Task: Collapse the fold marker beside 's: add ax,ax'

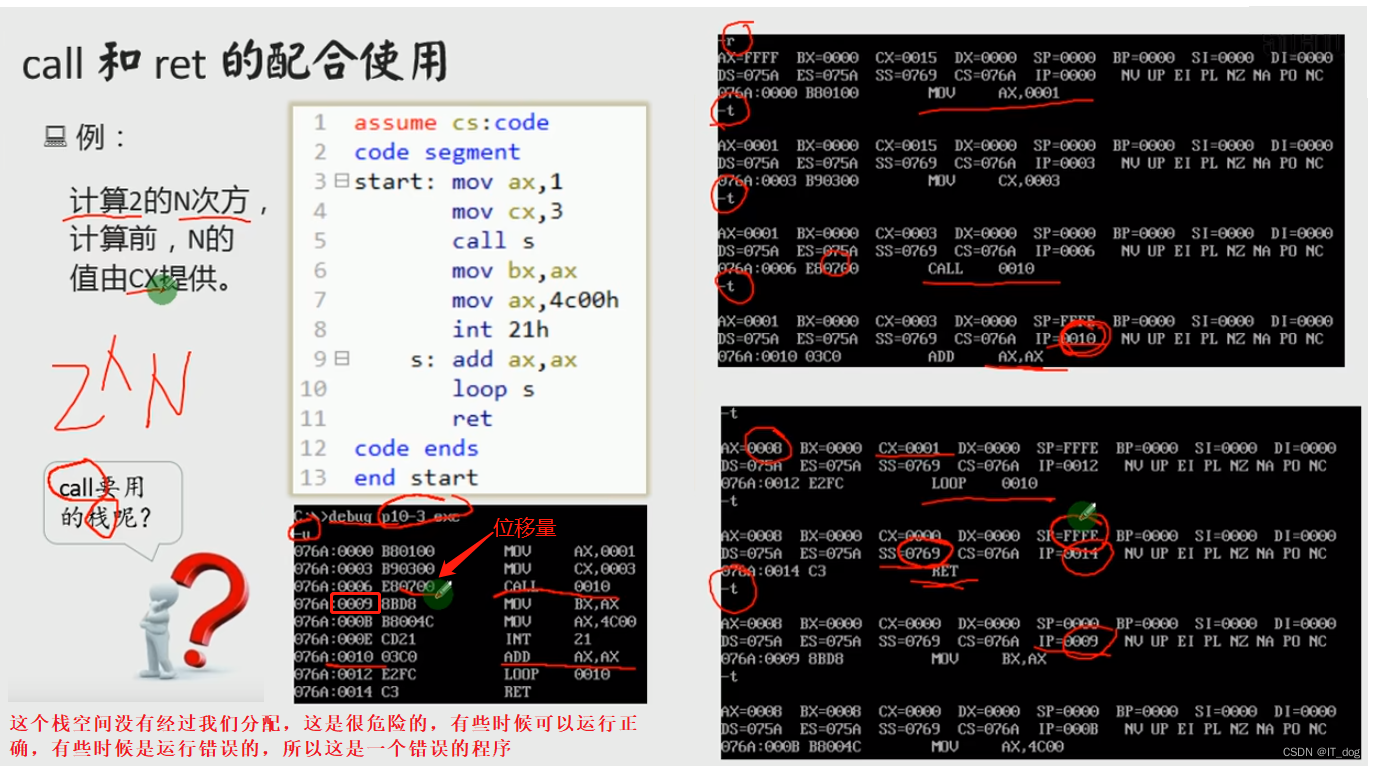Action: click(342, 358)
